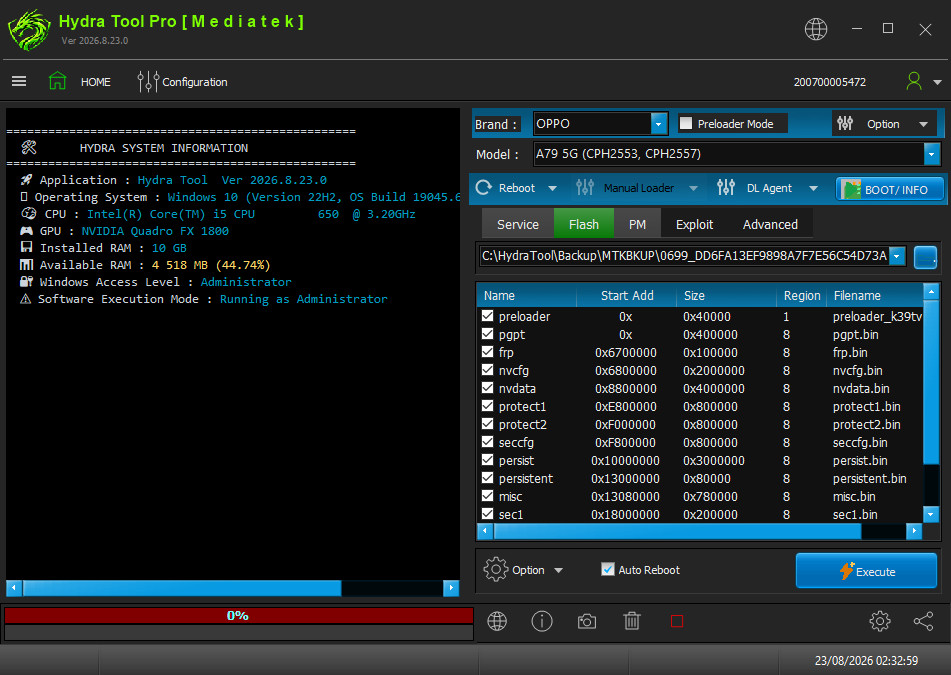Expand the bottom Option dropdown arrow
The width and height of the screenshot is (951, 675).
tap(559, 570)
